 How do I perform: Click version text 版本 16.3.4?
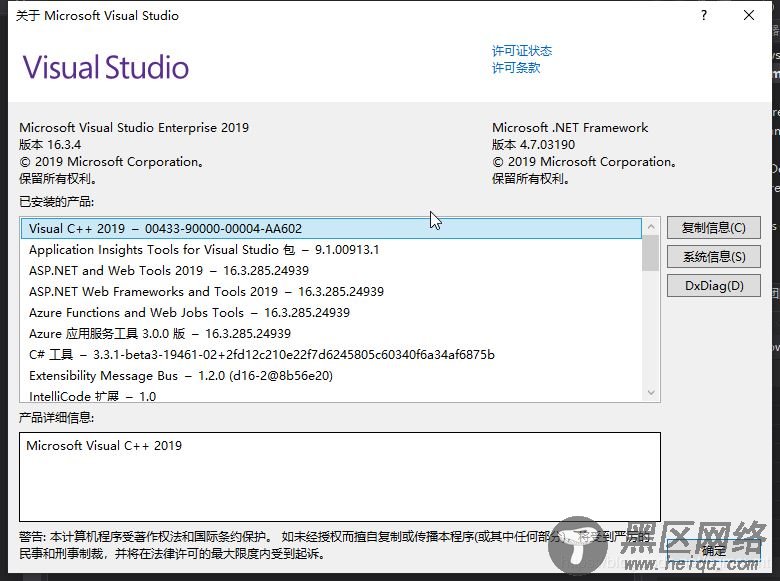click(x=50, y=145)
